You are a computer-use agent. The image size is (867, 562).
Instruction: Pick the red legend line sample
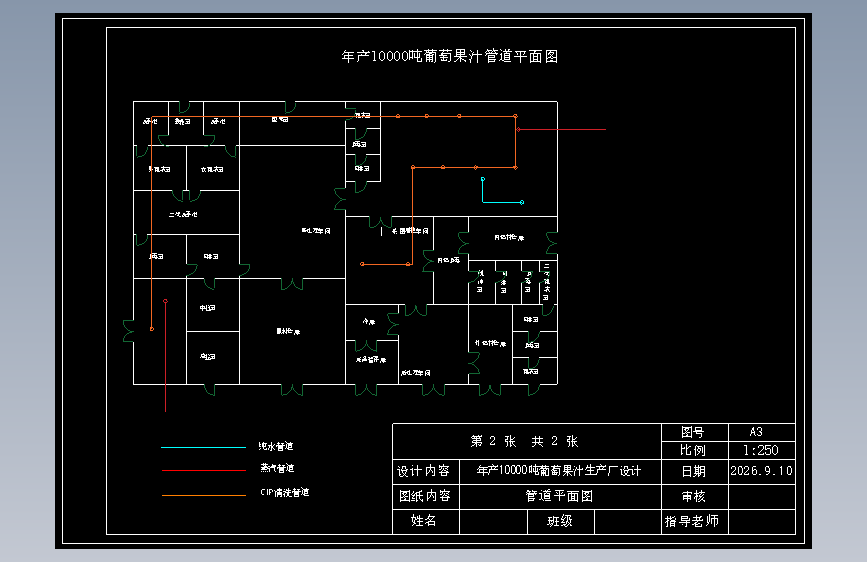pos(203,470)
